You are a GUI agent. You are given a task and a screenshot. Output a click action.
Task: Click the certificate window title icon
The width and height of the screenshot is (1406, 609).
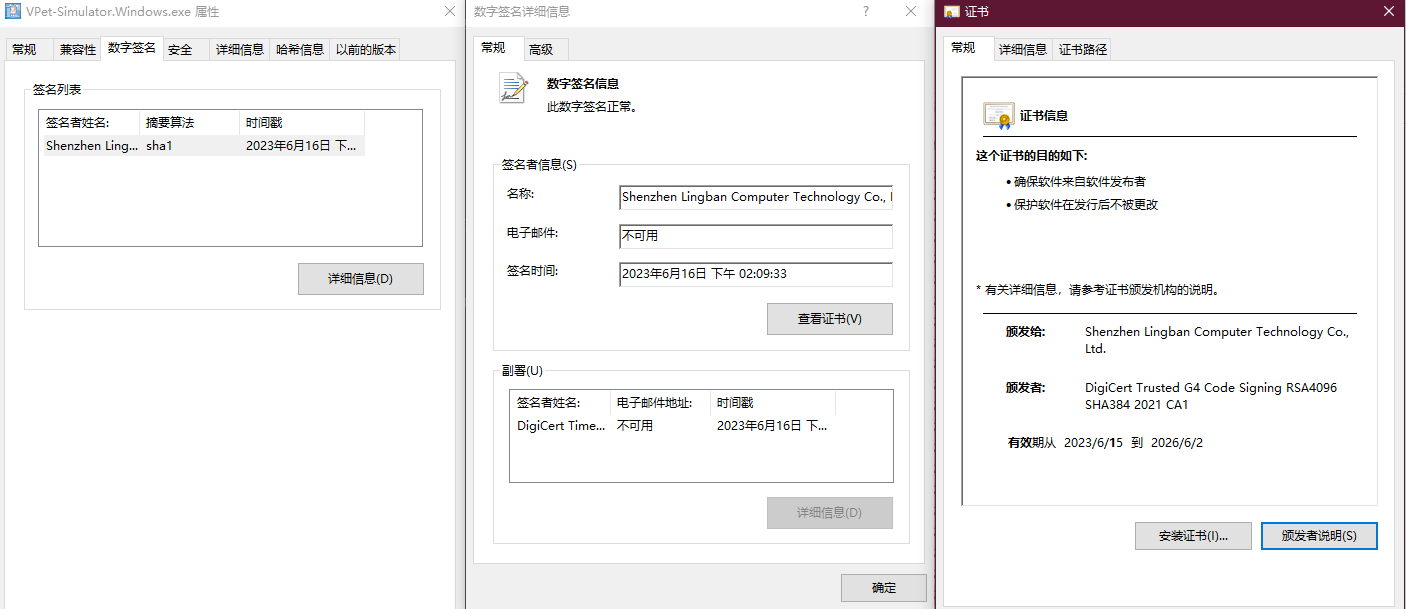[x=951, y=12]
